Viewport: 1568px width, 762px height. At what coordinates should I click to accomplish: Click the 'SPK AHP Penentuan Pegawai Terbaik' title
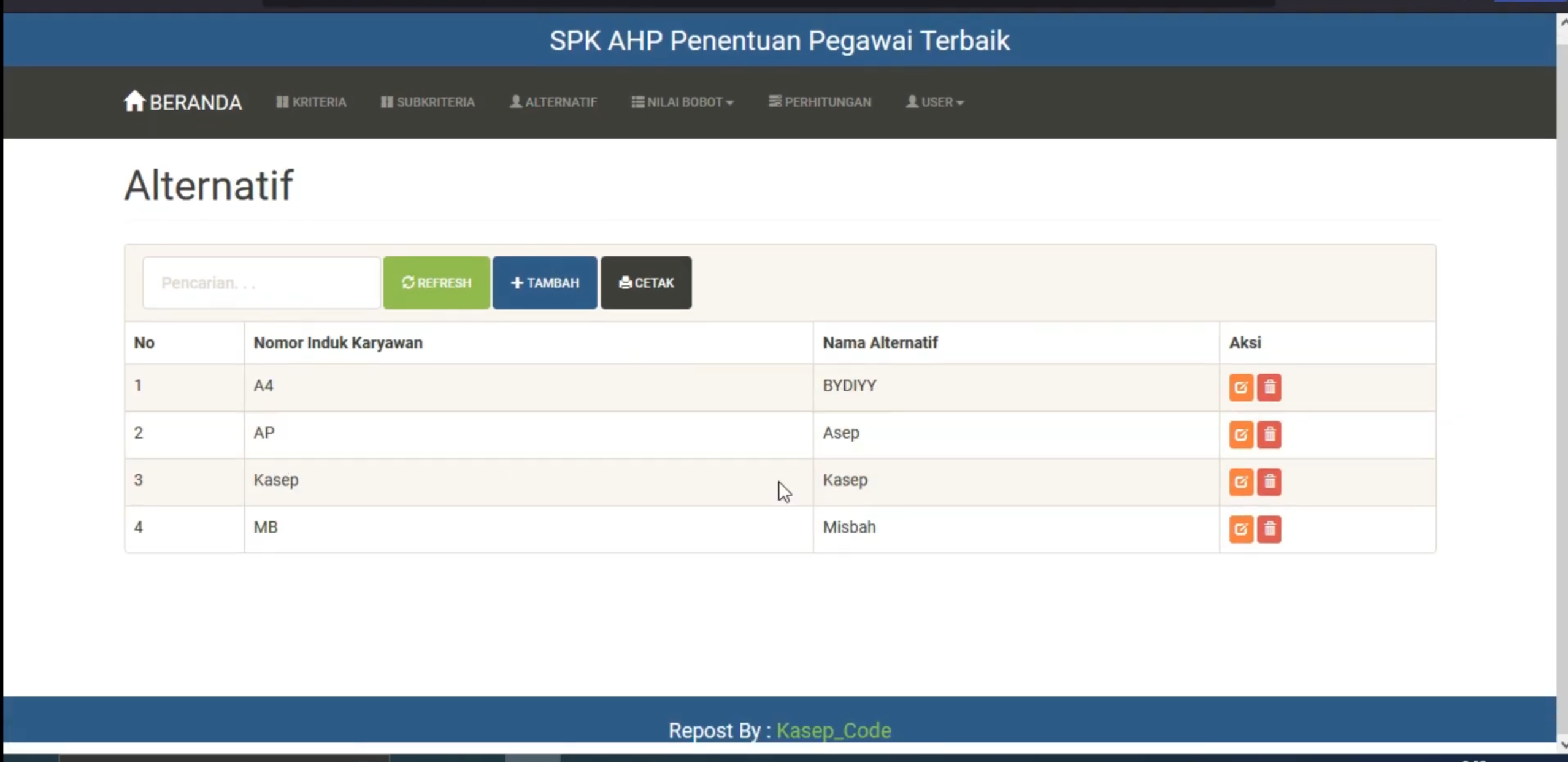click(x=779, y=40)
